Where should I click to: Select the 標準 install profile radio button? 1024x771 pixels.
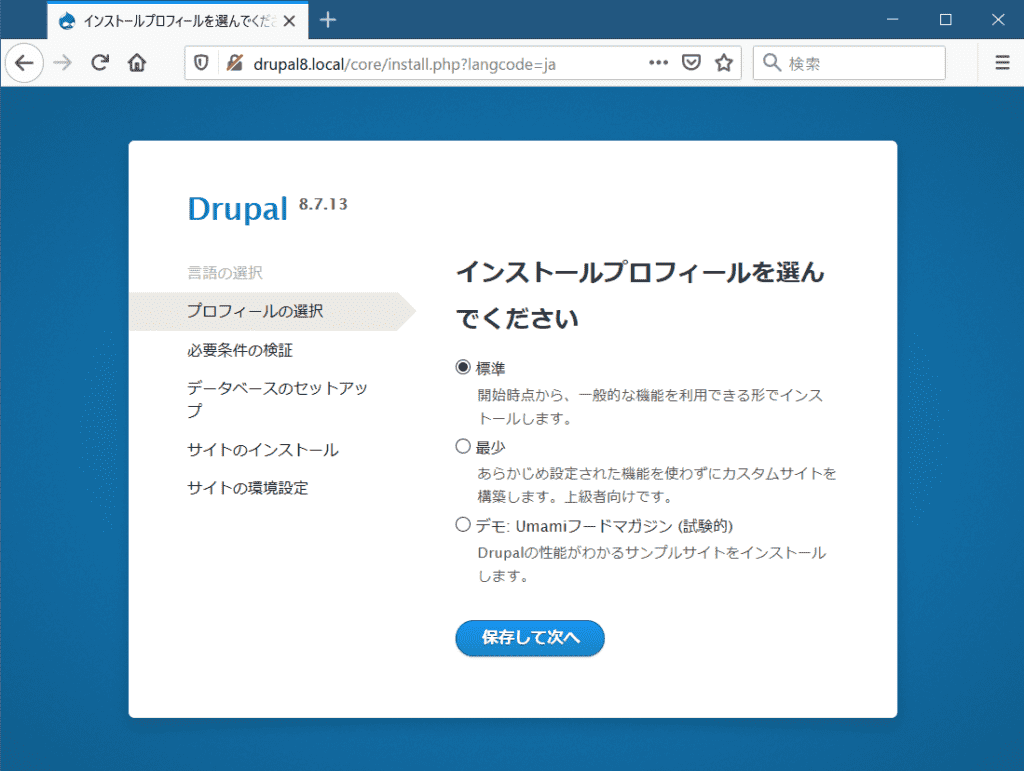(x=463, y=368)
